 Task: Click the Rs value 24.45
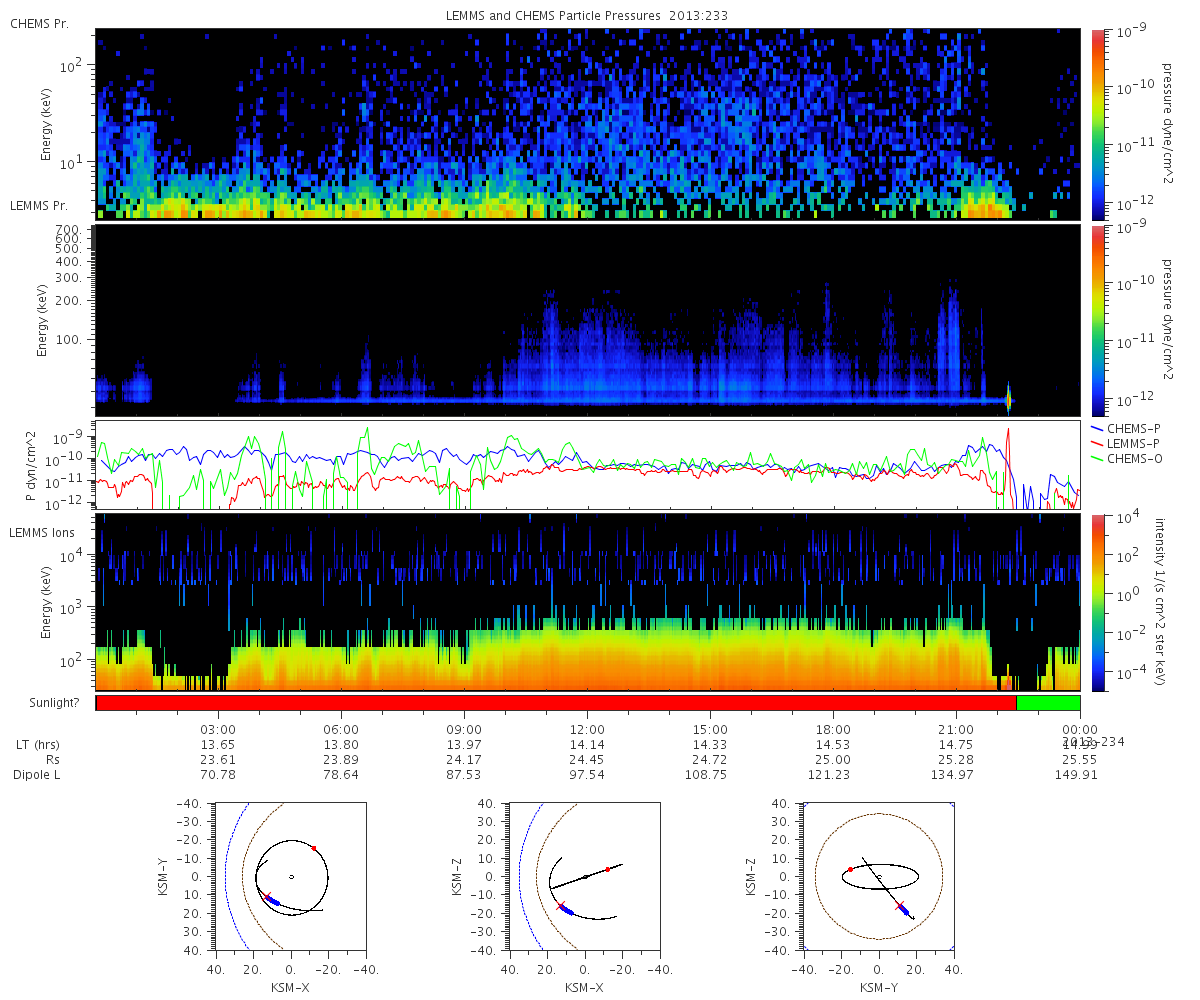click(587, 760)
